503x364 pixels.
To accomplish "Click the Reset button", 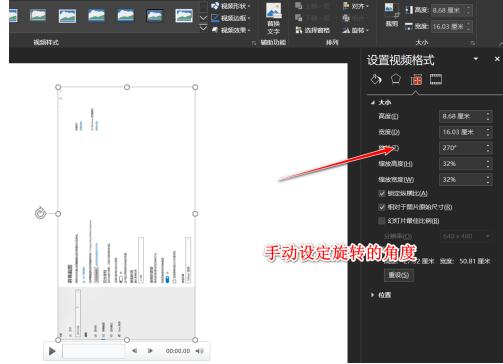I will 399,275.
